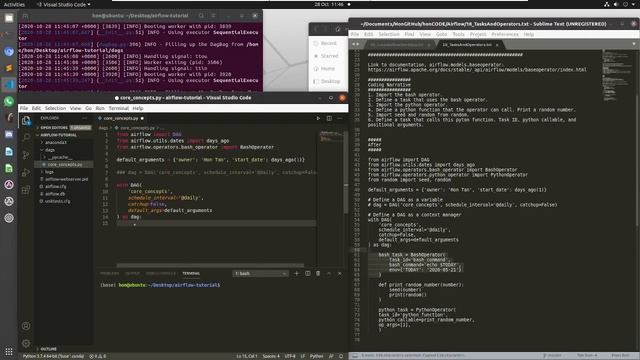Screen dimensions: 640x360
Task: Click errors and warnings count in status bar
Action: (98, 356)
